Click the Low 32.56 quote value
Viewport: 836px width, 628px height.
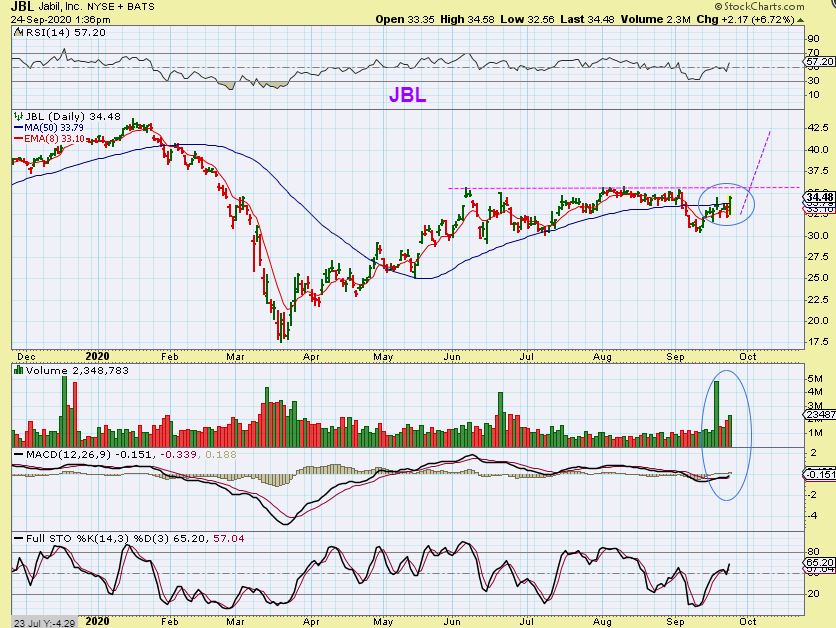[x=527, y=19]
